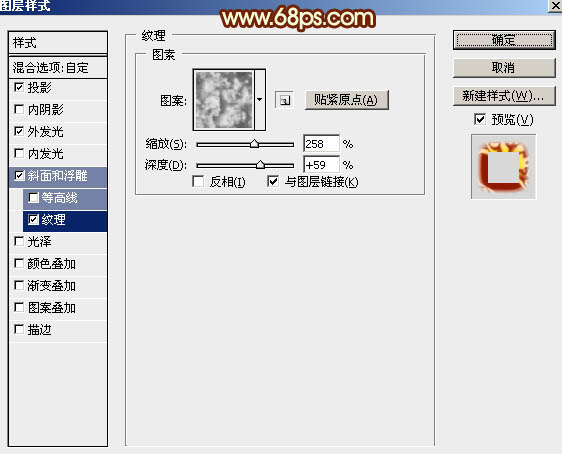Image resolution: width=562 pixels, height=454 pixels.
Task: Click the 深度(D) slider handle
Action: [260, 164]
